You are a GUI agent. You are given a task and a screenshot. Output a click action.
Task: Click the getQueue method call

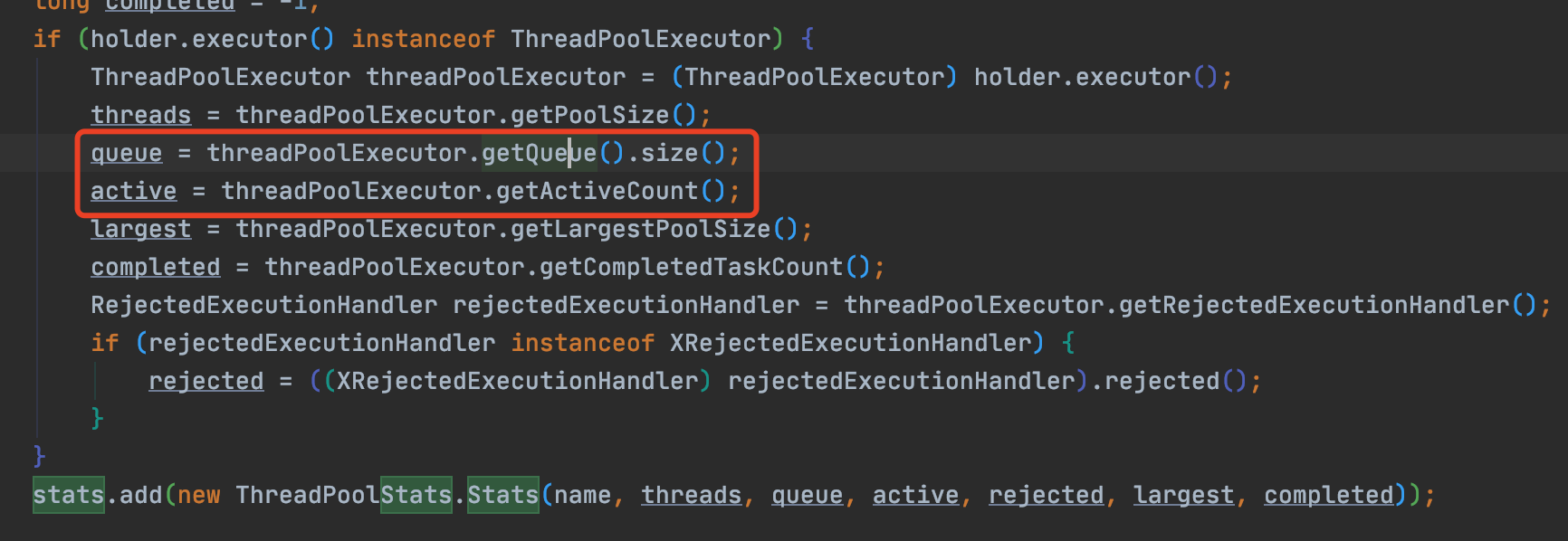click(x=539, y=153)
